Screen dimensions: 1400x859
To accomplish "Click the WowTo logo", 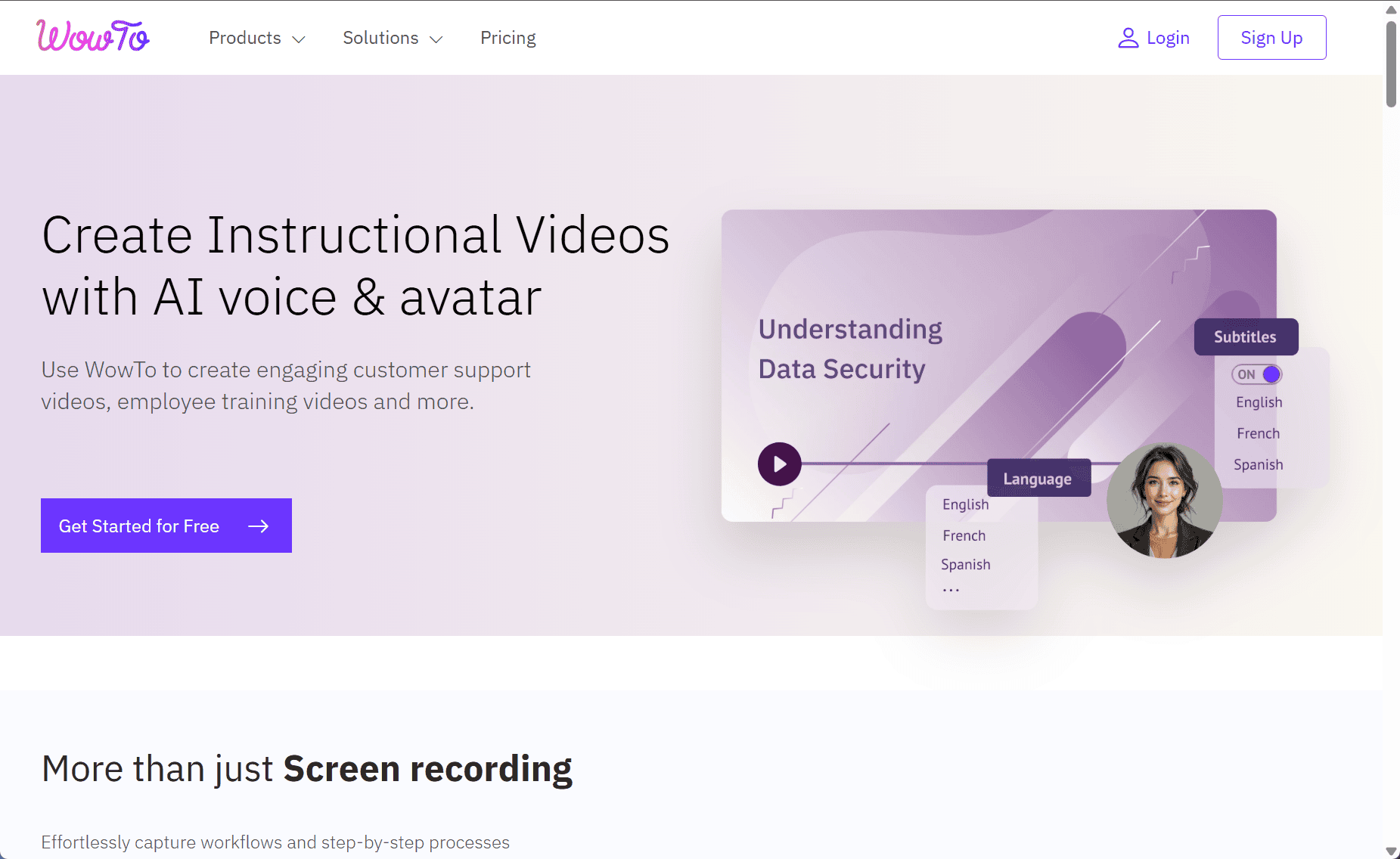I will [x=93, y=36].
